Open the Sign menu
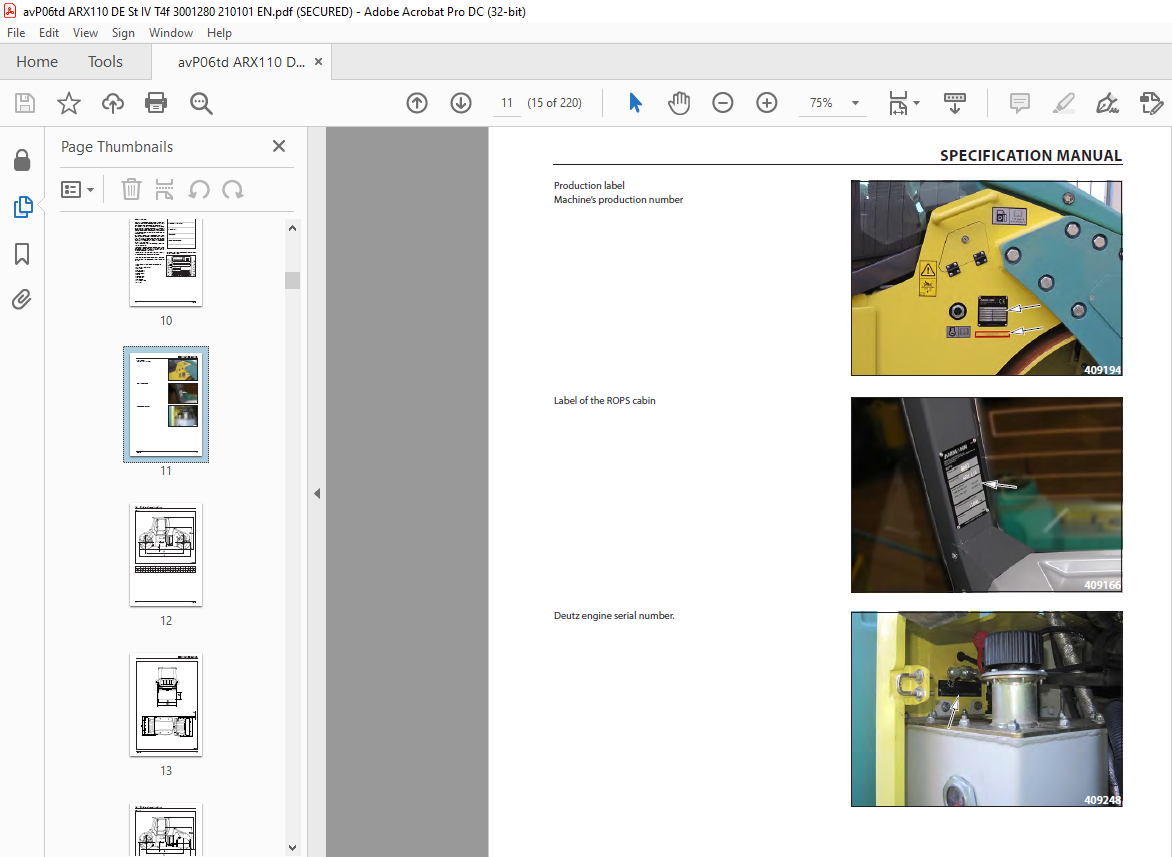 tap(123, 33)
